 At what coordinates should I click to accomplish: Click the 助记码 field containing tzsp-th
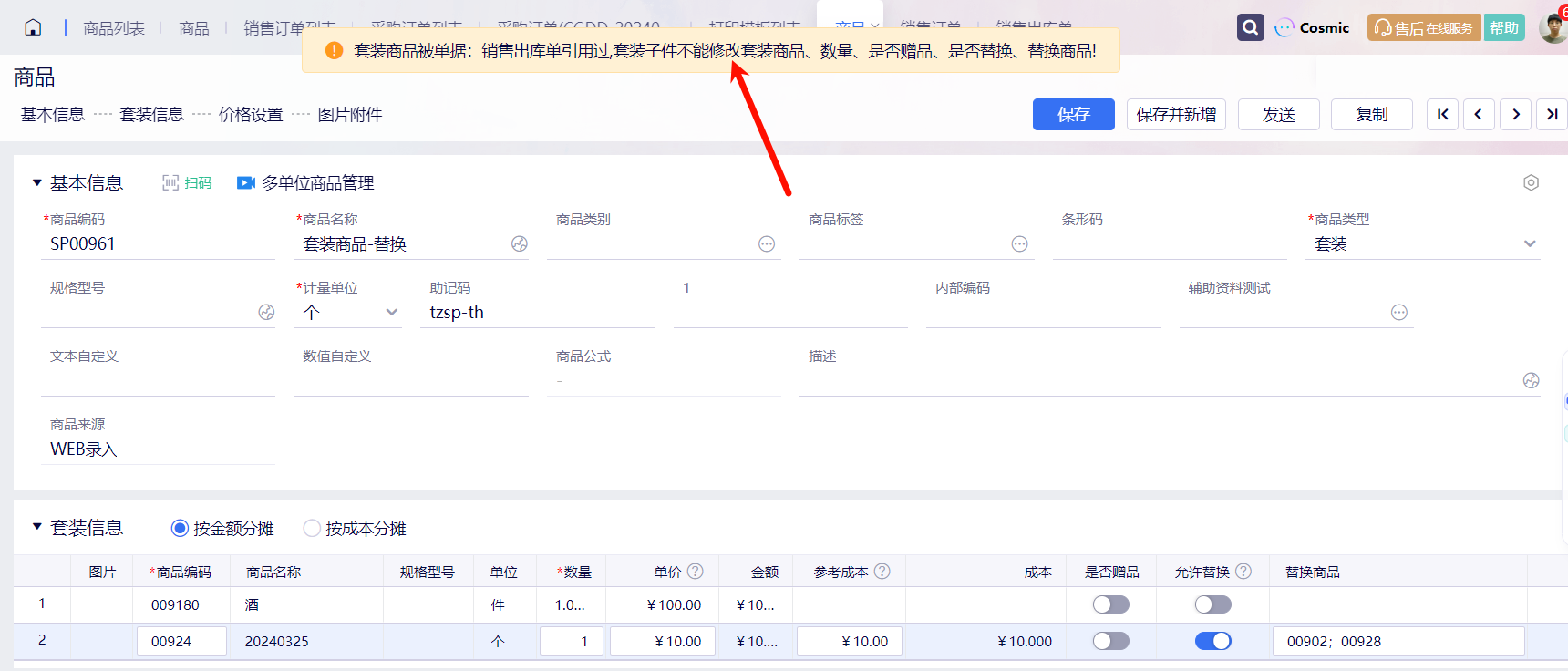point(538,312)
